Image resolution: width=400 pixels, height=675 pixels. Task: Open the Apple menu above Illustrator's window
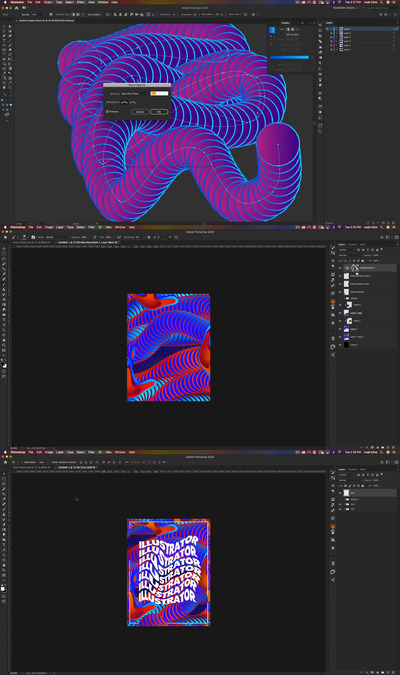click(x=4, y=2)
